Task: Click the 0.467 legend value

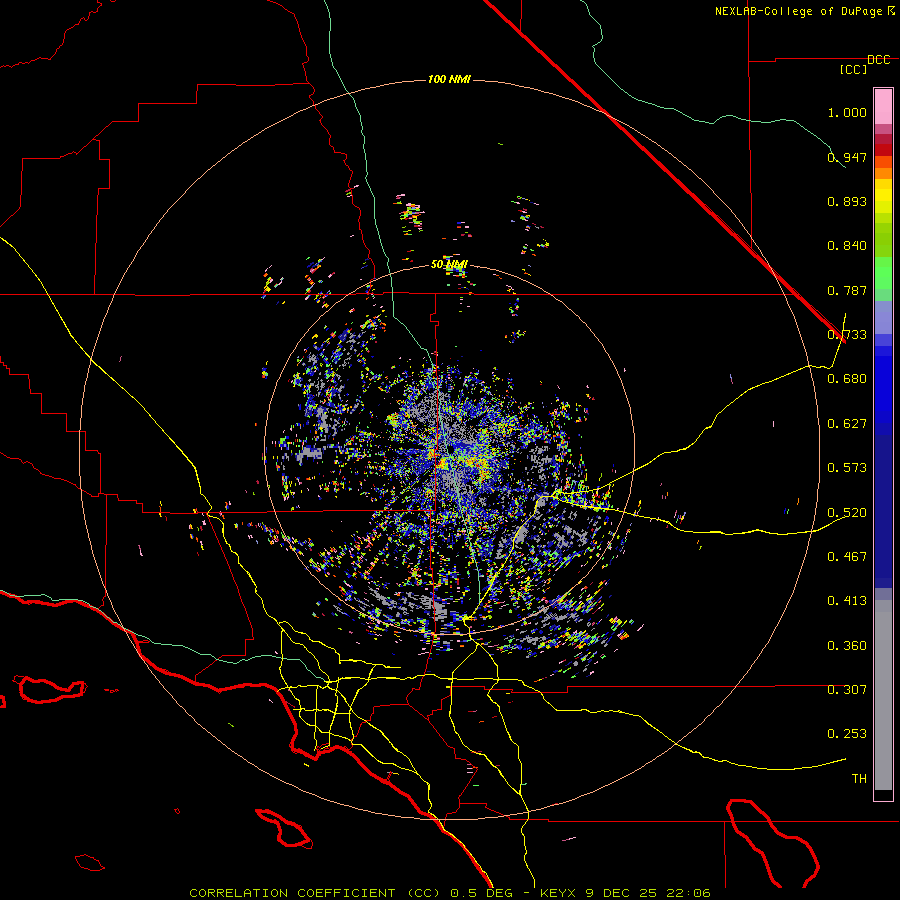Action: click(x=847, y=557)
